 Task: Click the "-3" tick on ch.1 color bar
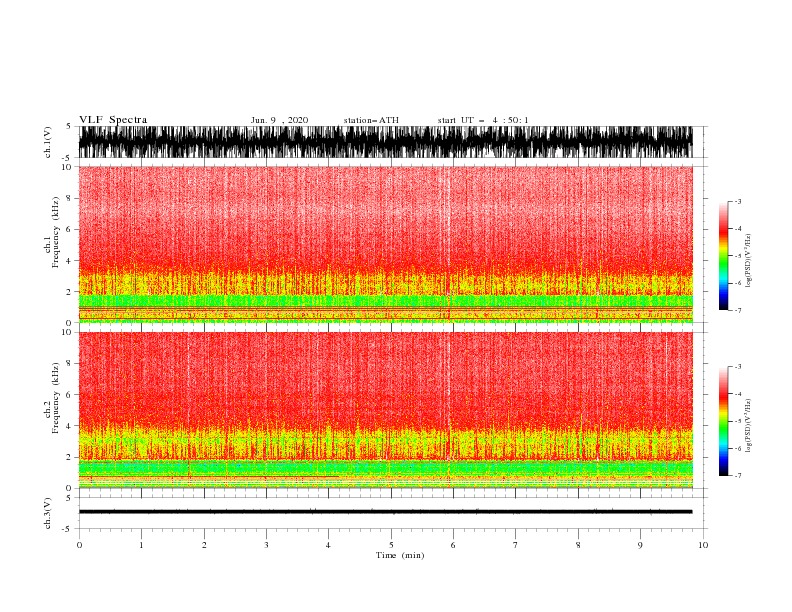point(738,201)
